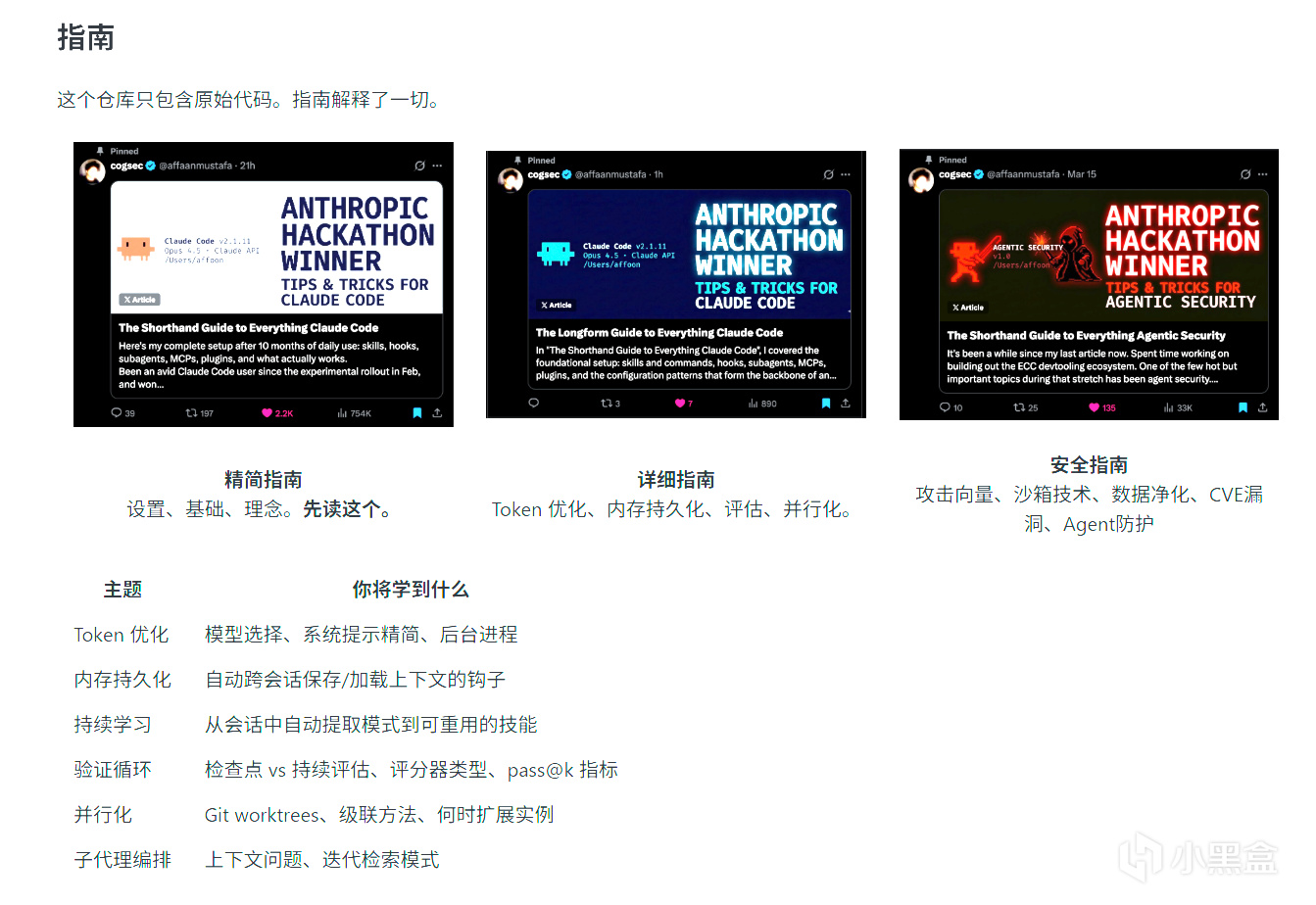The width and height of the screenshot is (1316, 905).
Task: Open the Longform Guide to Everything Claude Code title
Action: coord(659,333)
